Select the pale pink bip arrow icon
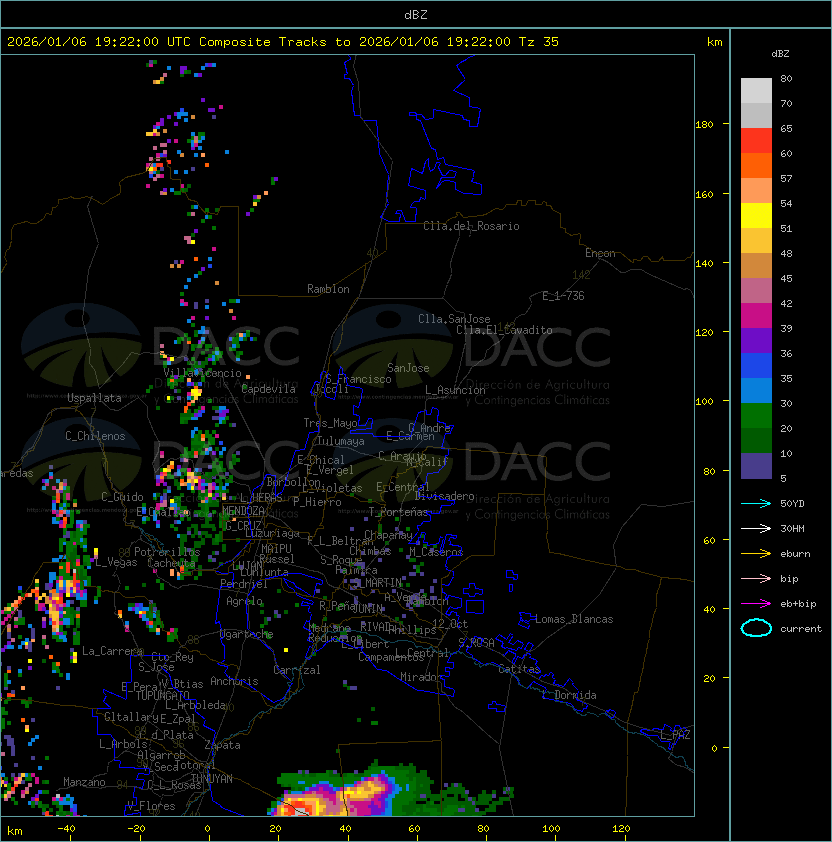The width and height of the screenshot is (832, 842). 756,578
